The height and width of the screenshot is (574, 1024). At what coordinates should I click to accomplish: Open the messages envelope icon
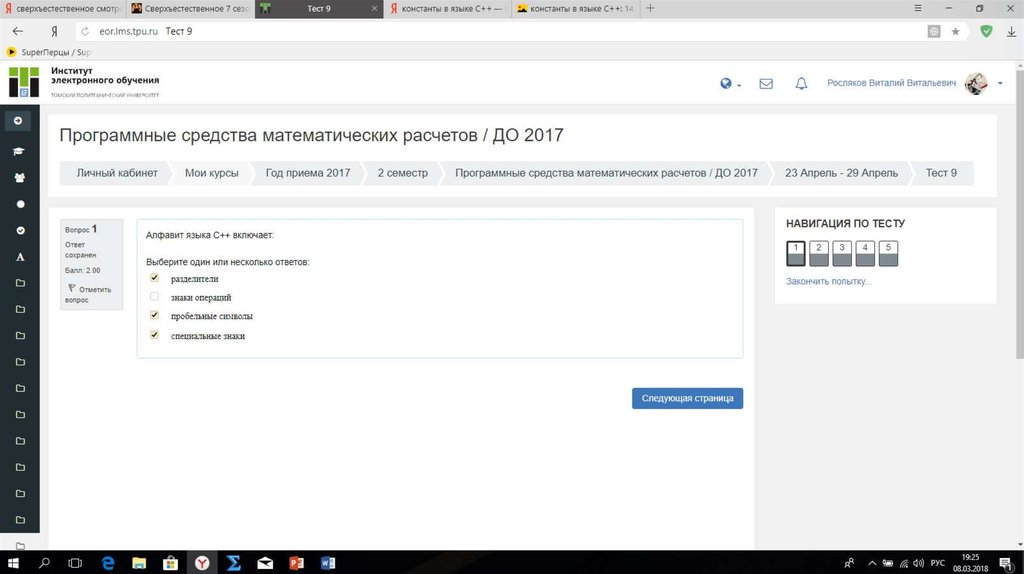click(766, 84)
